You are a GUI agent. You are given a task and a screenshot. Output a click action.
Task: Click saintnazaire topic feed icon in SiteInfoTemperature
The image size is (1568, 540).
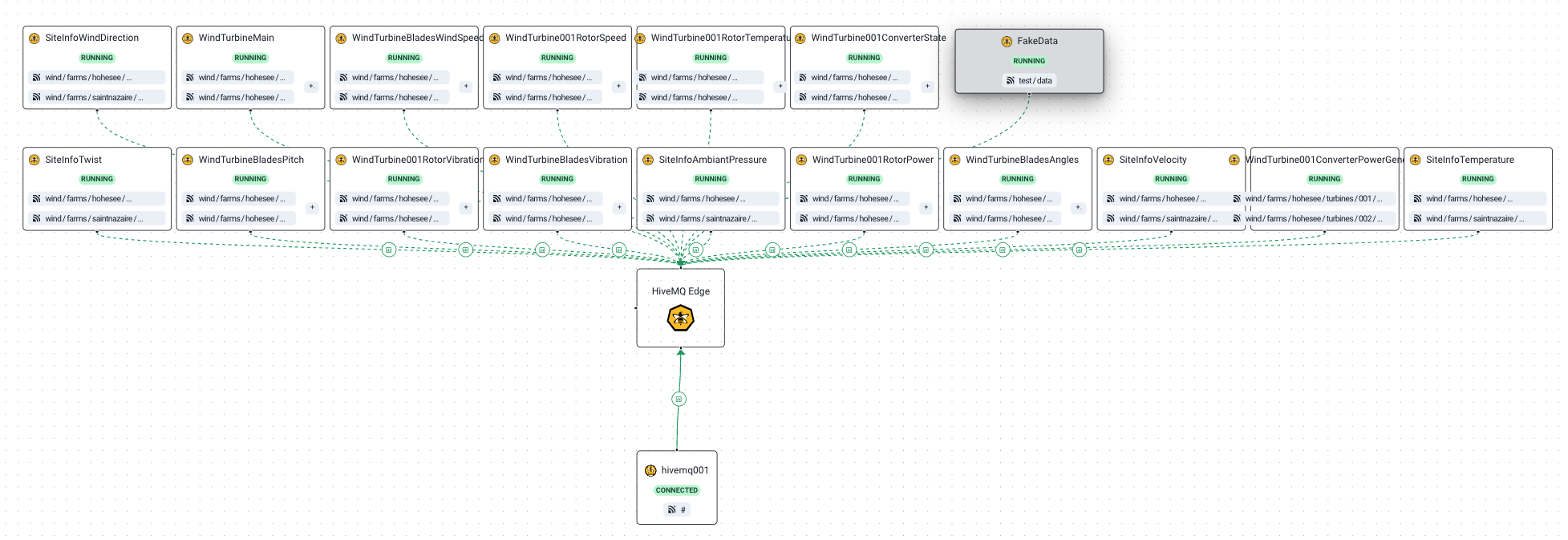tap(1417, 218)
